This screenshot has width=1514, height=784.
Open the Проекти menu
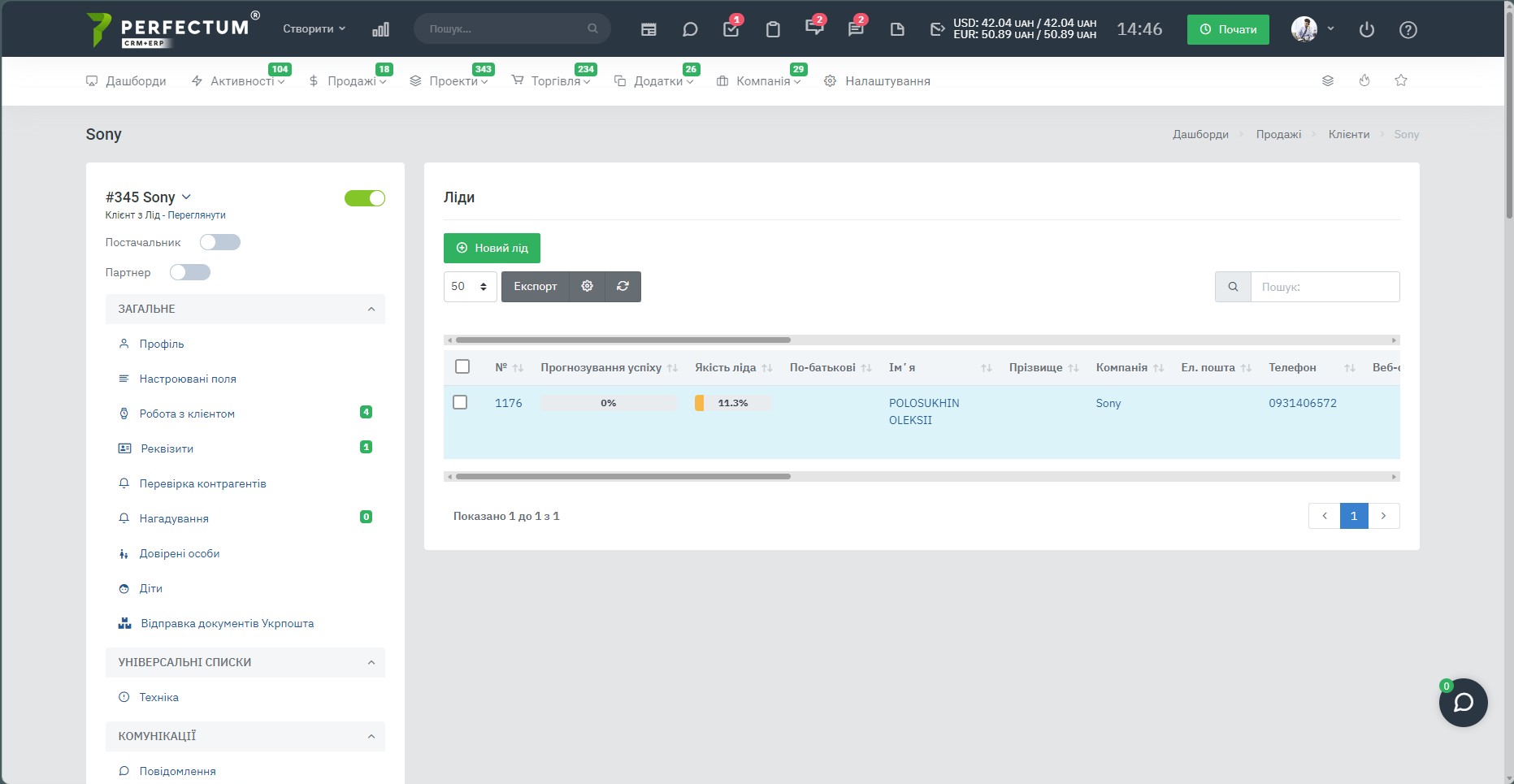449,81
